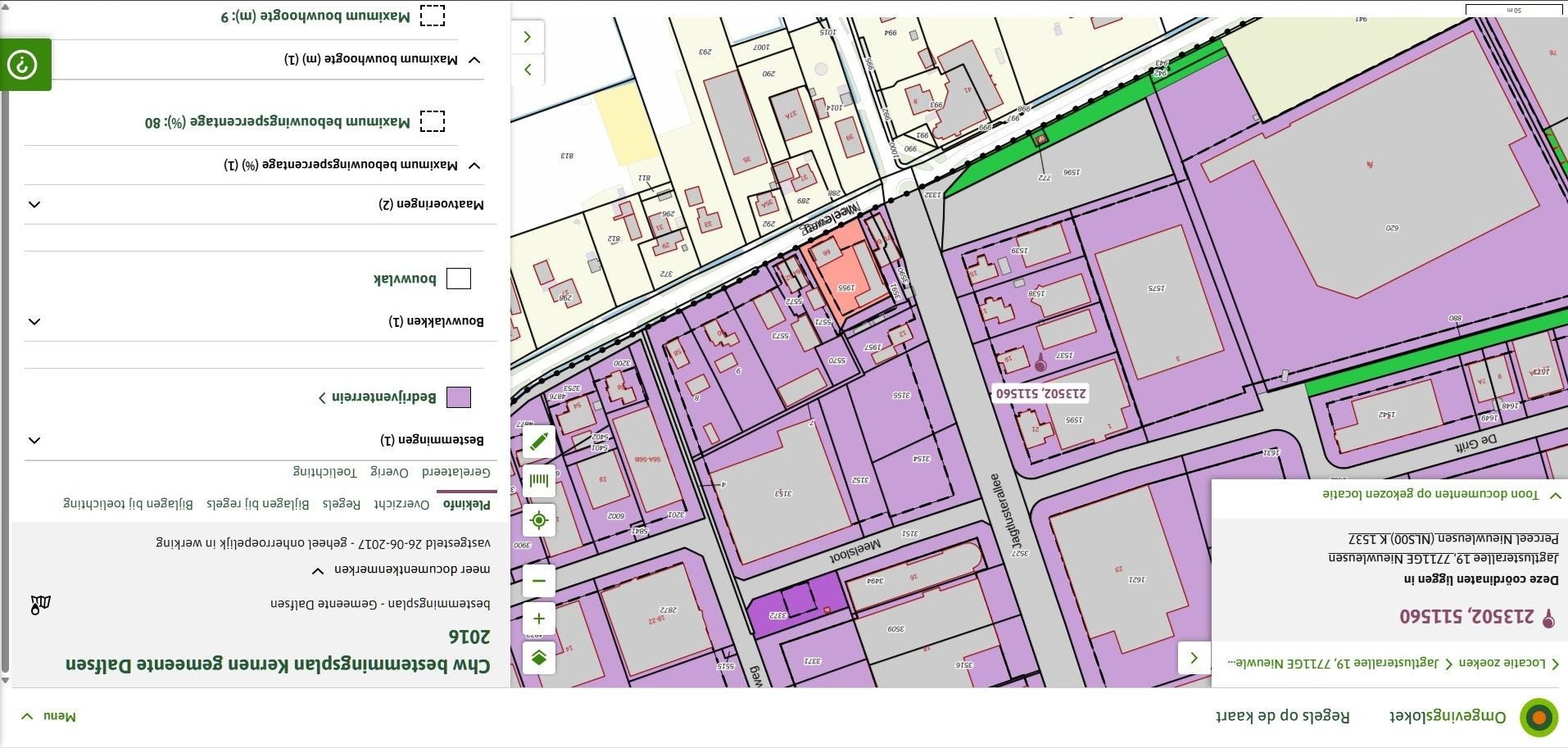Select the Overig sub-tab
The width and height of the screenshot is (1568, 748).
389,471
